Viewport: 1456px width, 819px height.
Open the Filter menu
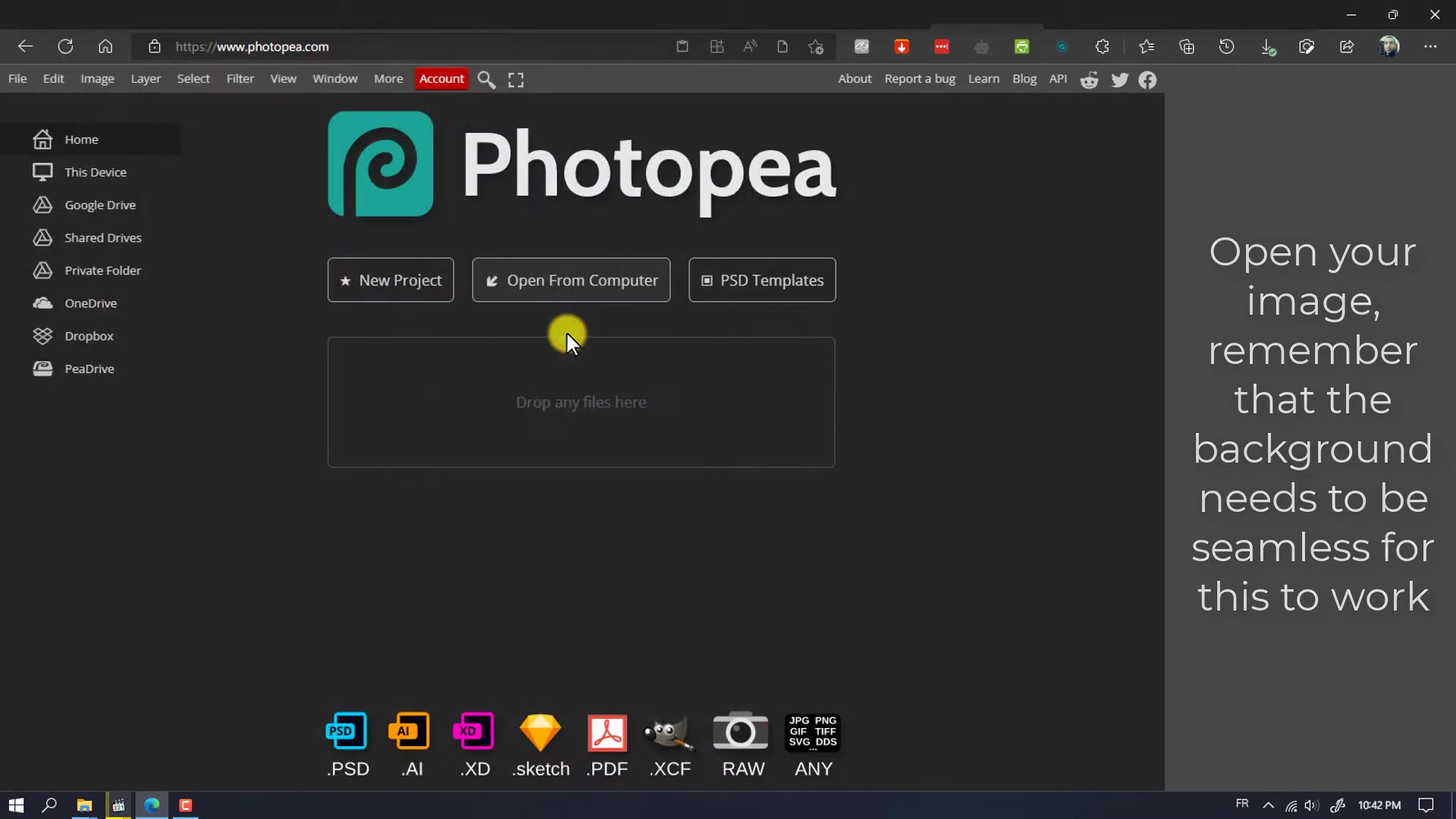click(240, 79)
